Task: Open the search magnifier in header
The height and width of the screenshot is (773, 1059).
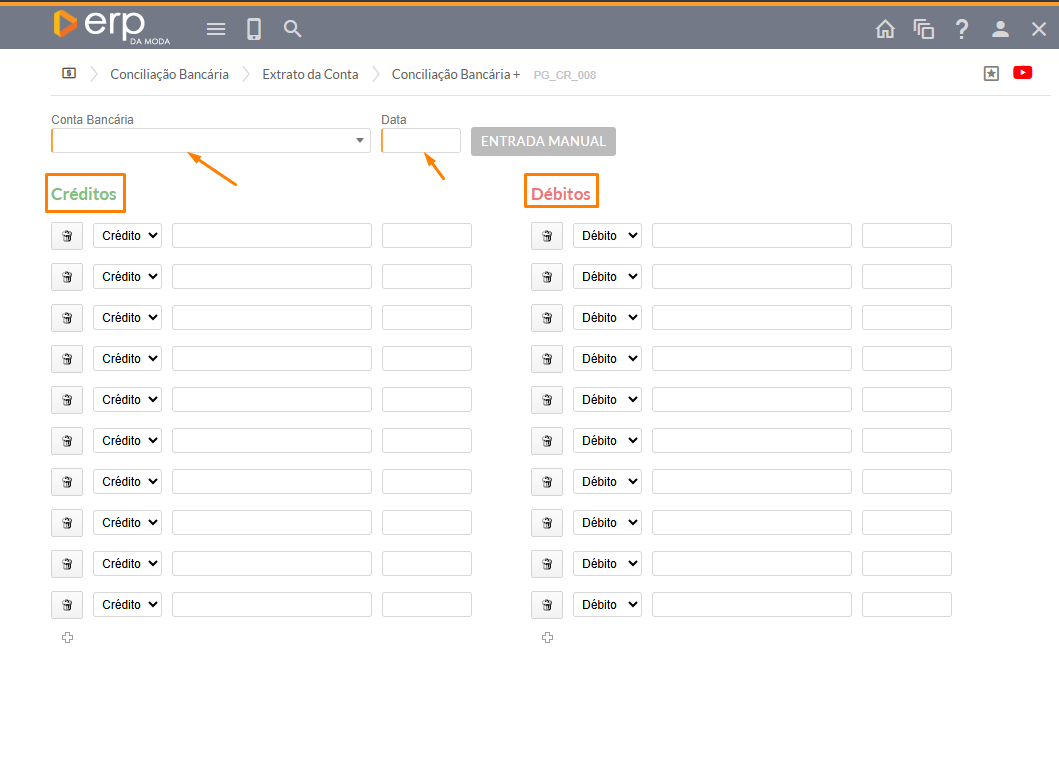Action: [x=292, y=29]
